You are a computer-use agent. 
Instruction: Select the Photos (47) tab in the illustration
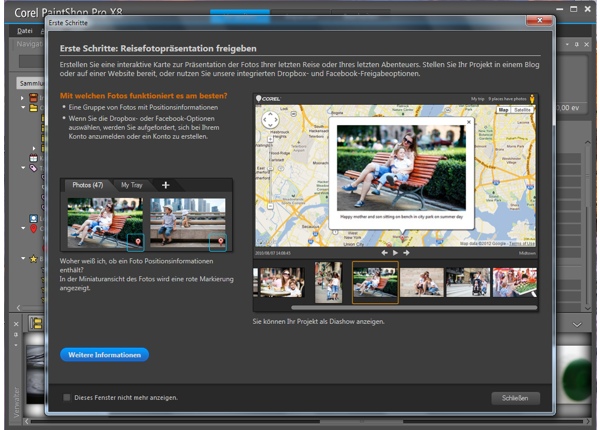[88, 185]
